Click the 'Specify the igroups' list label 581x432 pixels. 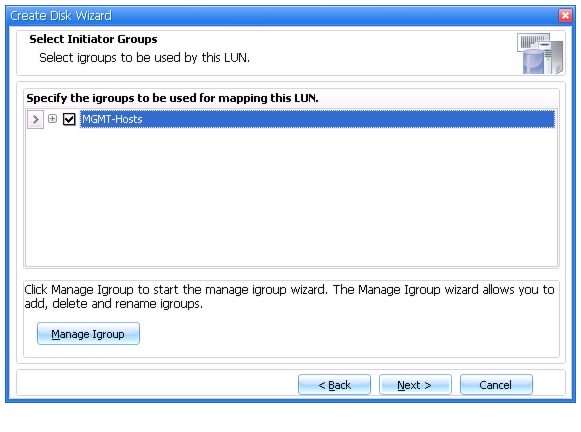click(172, 98)
